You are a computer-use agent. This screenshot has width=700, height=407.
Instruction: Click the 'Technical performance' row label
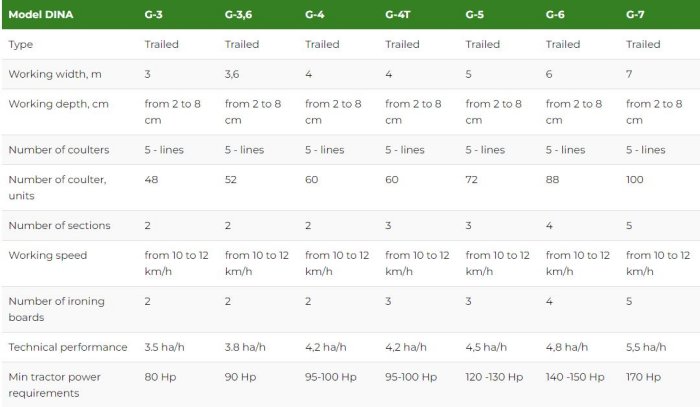68,347
